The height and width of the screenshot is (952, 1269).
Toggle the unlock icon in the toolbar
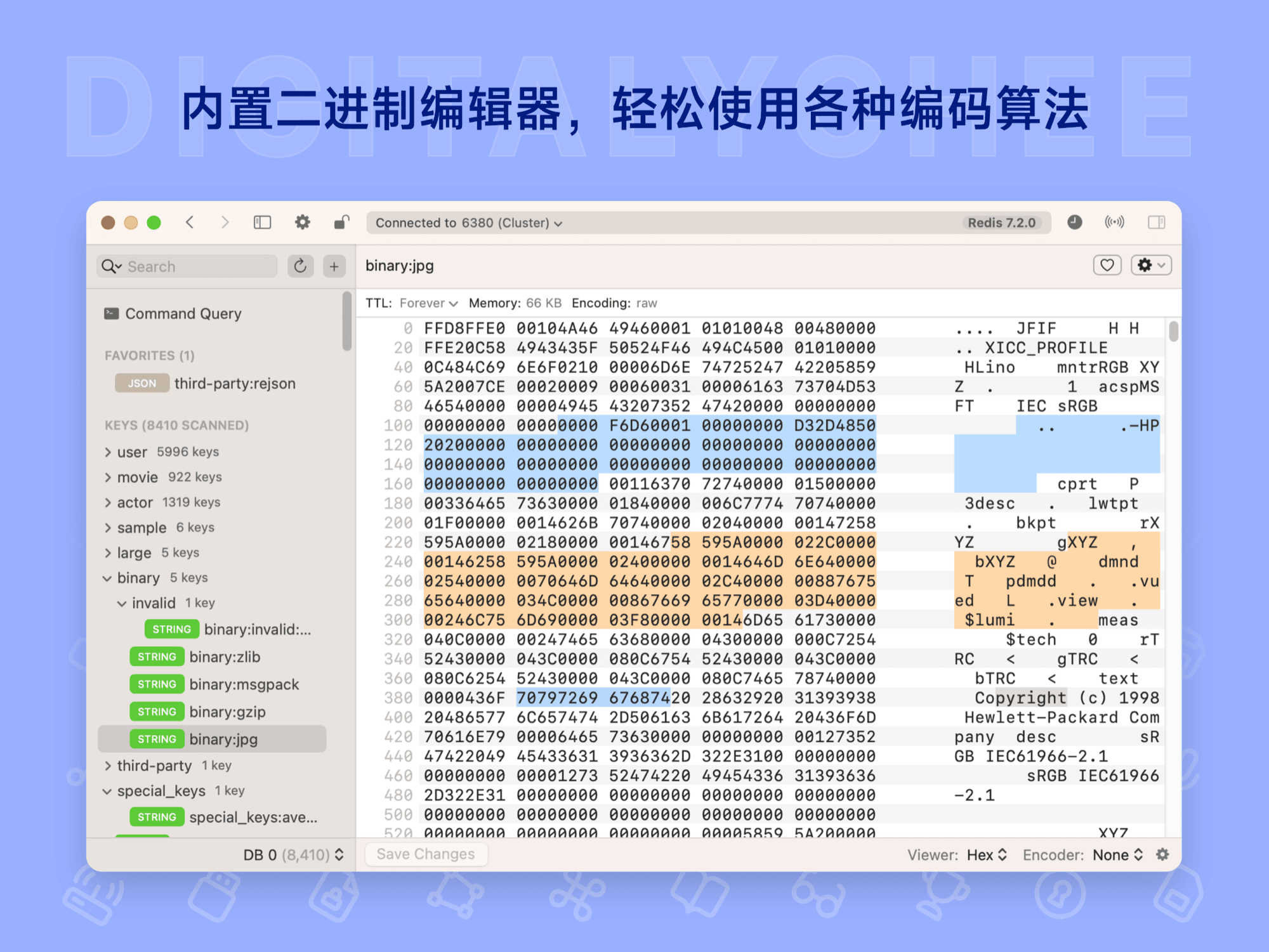tap(341, 222)
